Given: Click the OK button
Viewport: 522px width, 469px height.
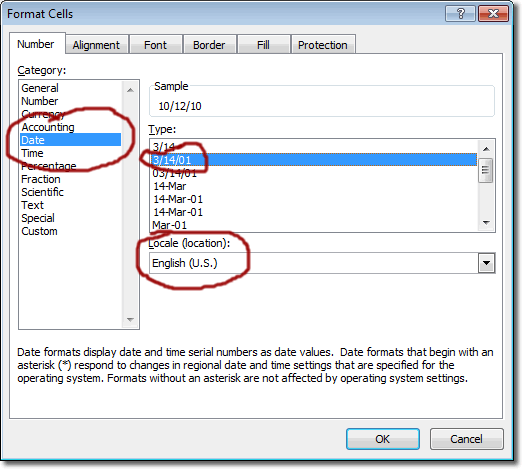Looking at the screenshot, I should 383,439.
